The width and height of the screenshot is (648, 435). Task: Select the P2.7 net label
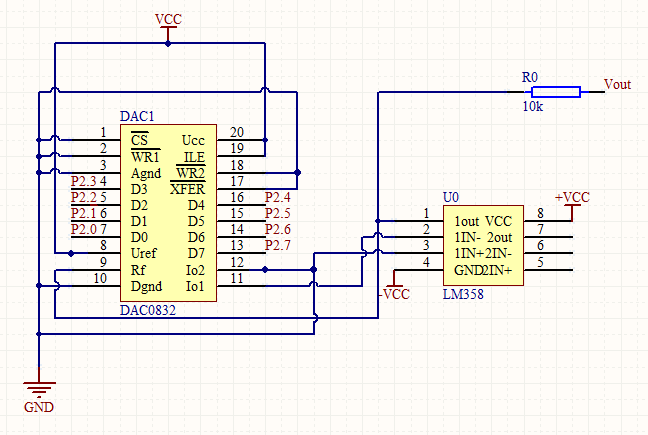278,245
